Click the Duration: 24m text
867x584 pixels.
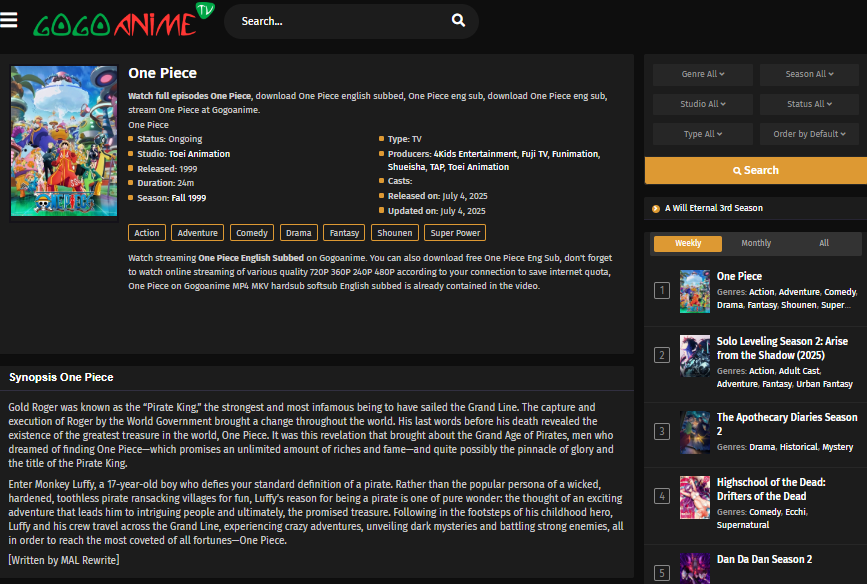[x=165, y=183]
